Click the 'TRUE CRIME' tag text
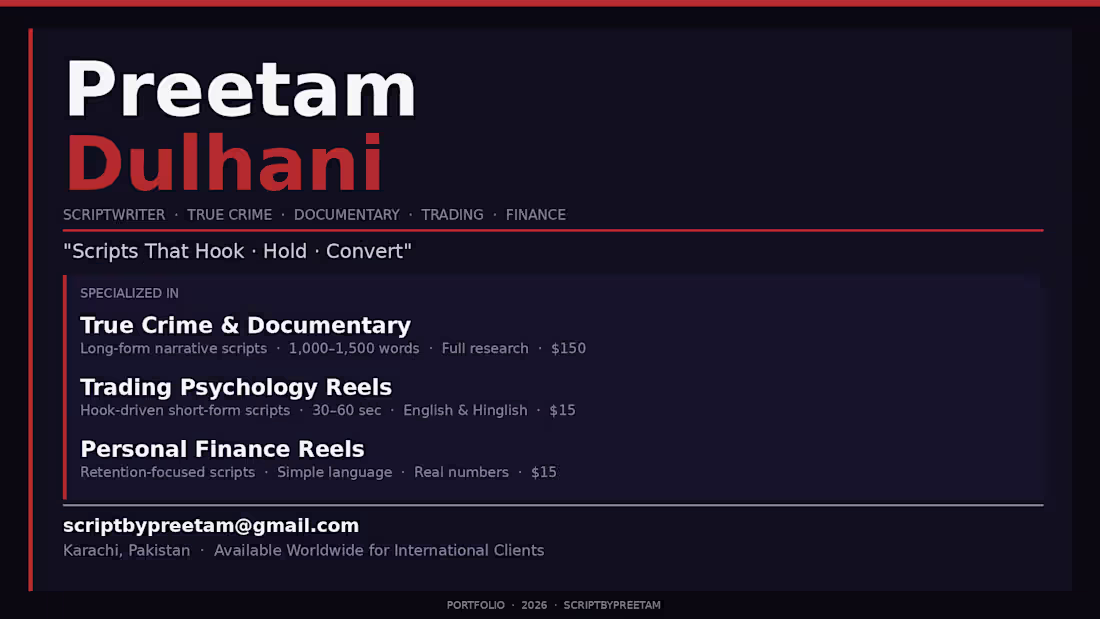Viewport: 1100px width, 619px height. [x=229, y=215]
